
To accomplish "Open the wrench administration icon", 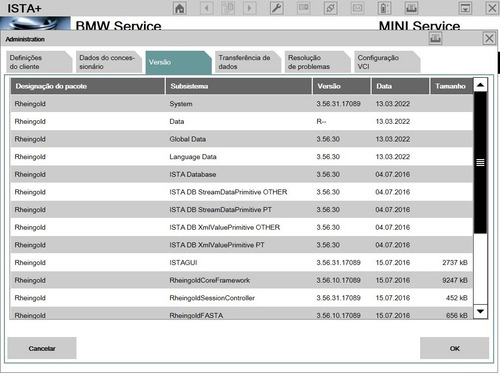I will 277,8.
